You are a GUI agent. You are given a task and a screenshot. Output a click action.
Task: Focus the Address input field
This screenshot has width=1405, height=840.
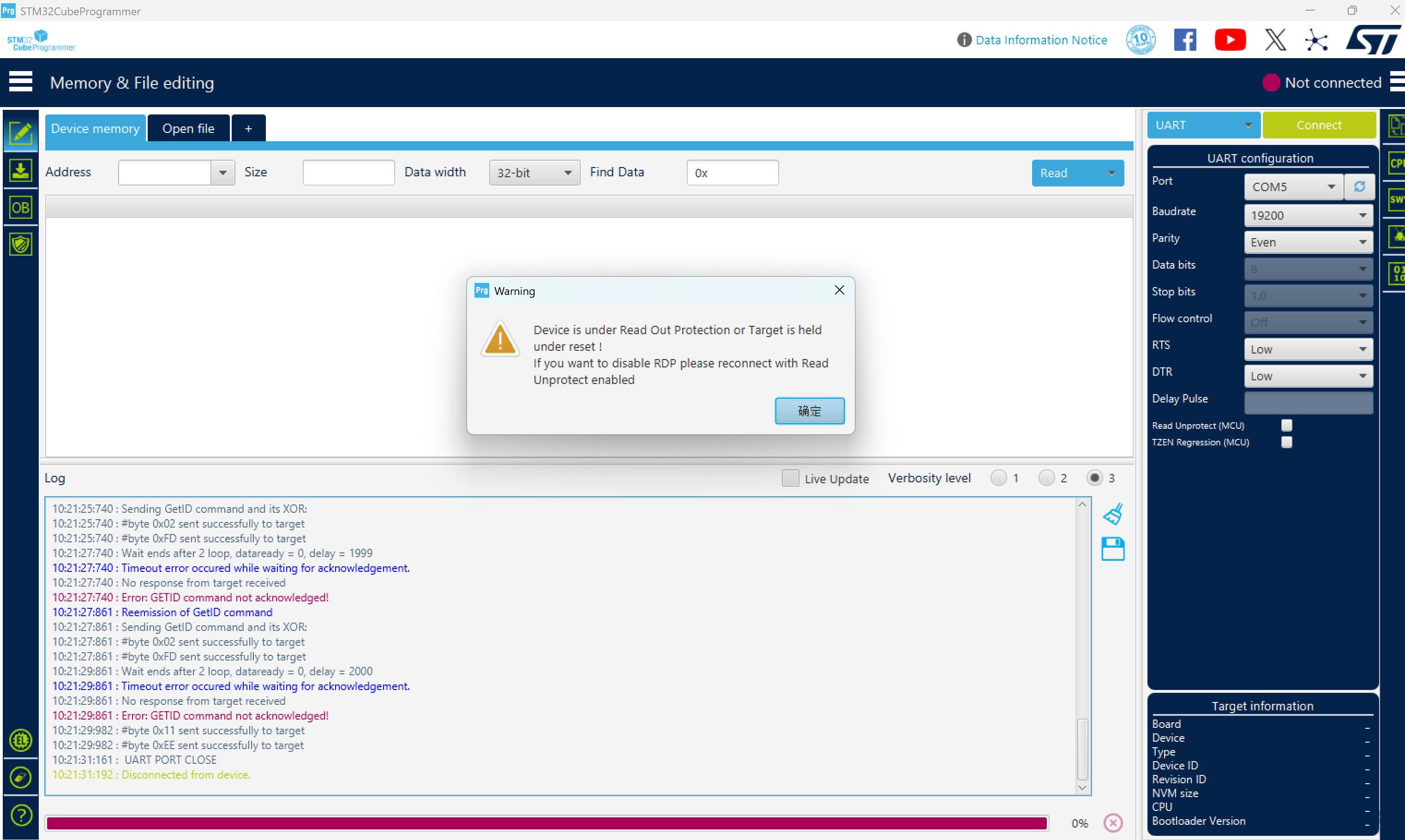point(165,173)
